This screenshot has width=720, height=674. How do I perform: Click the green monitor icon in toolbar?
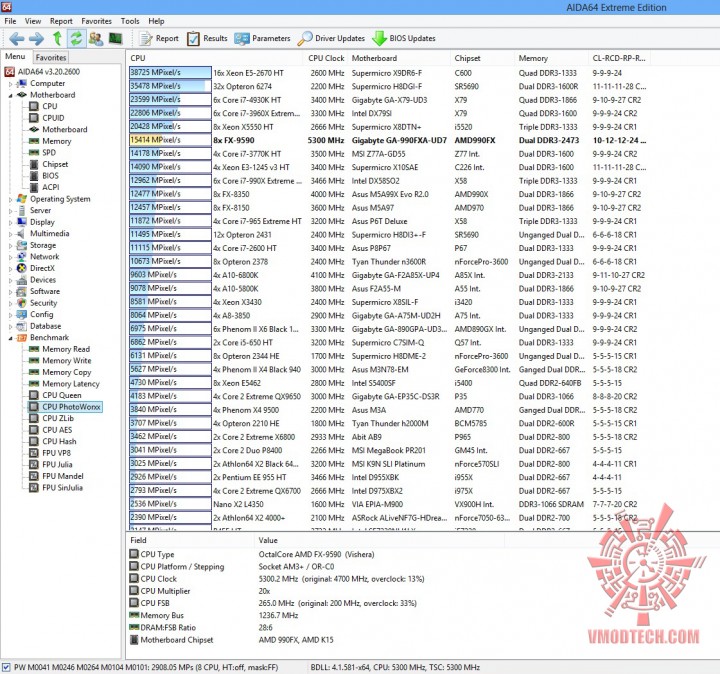[x=115, y=39]
